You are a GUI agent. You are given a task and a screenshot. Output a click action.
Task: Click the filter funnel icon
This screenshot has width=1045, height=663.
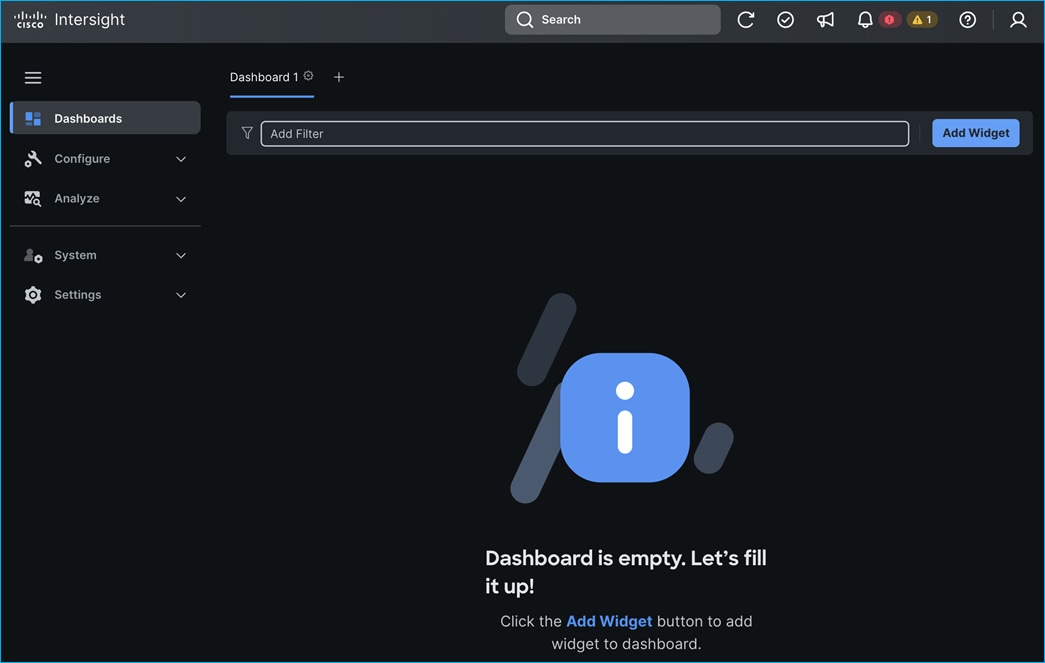247,133
